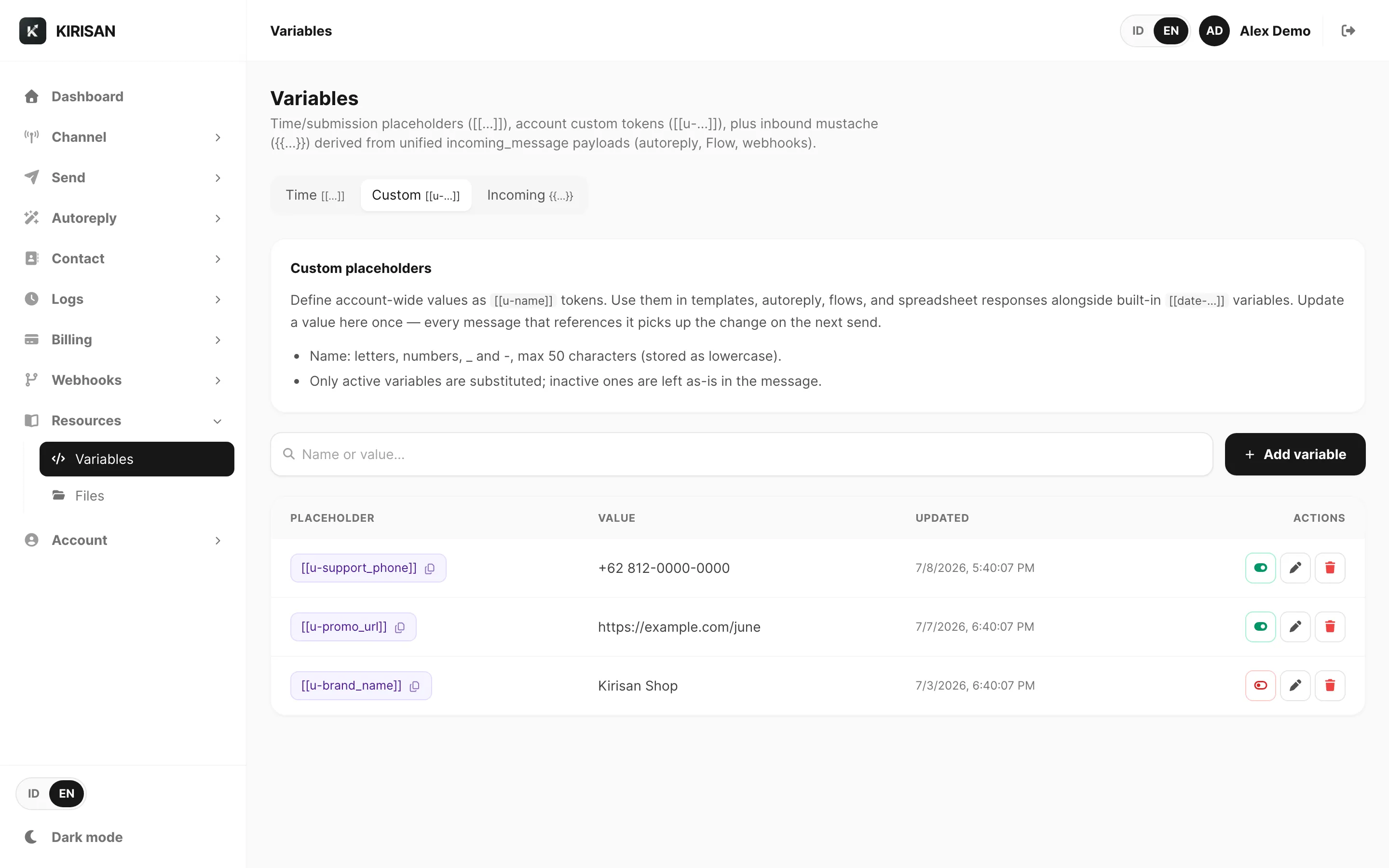Collapse the Resources menu chevron
1389x868 pixels.
click(218, 421)
